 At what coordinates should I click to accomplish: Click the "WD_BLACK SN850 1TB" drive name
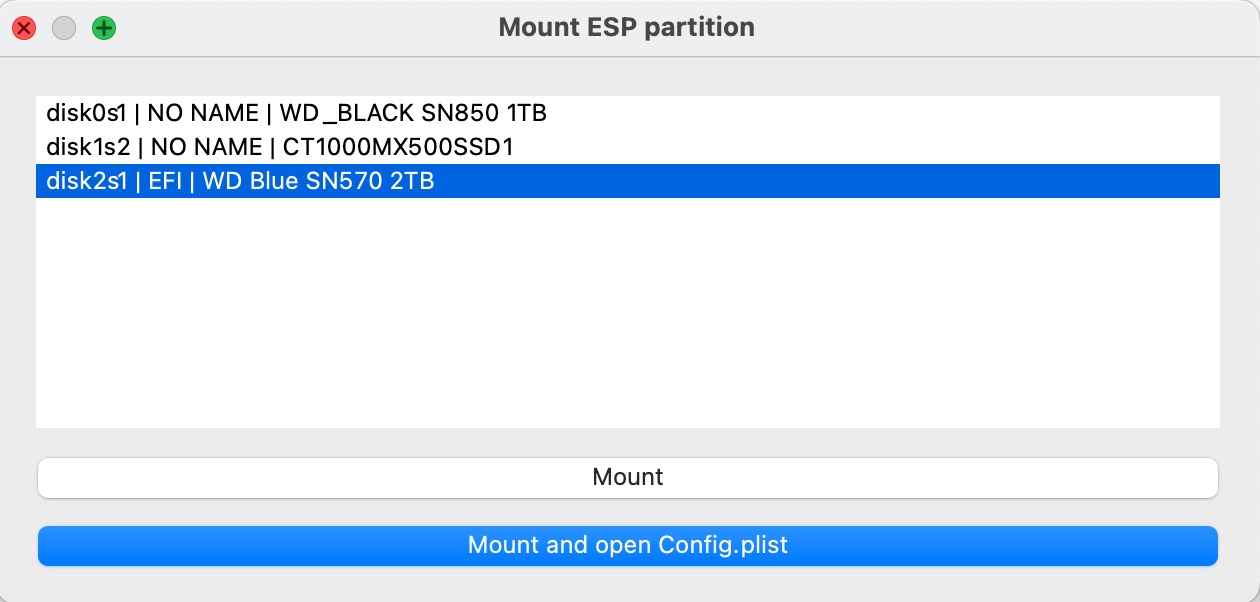click(413, 114)
